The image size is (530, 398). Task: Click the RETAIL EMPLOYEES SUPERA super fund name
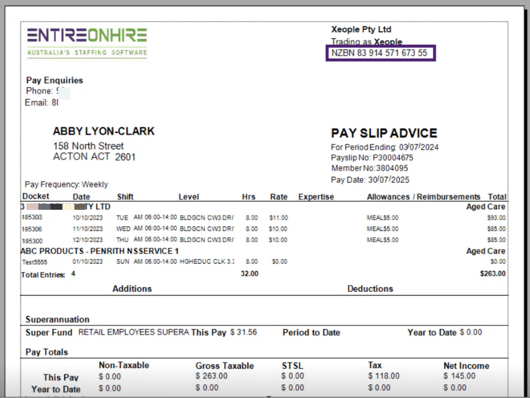pos(134,332)
